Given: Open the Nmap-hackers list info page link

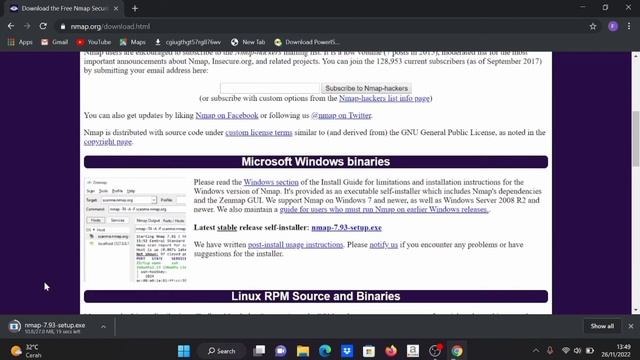Looking at the screenshot, I should coord(384,98).
